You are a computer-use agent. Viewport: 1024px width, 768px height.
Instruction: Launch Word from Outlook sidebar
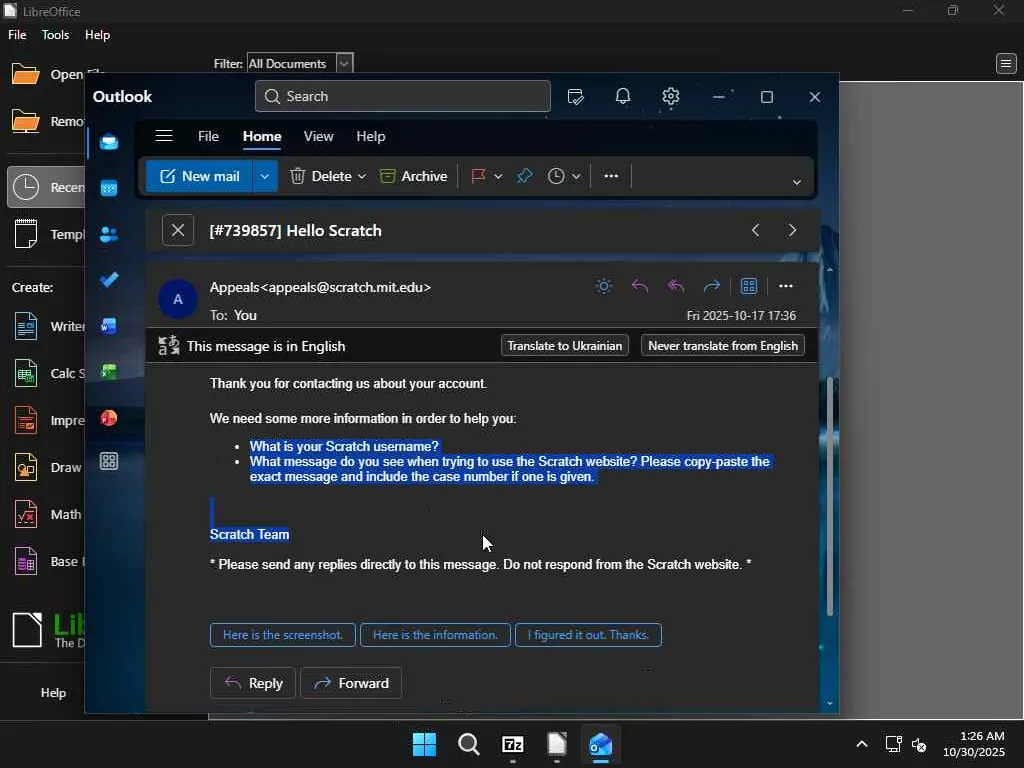[109, 325]
